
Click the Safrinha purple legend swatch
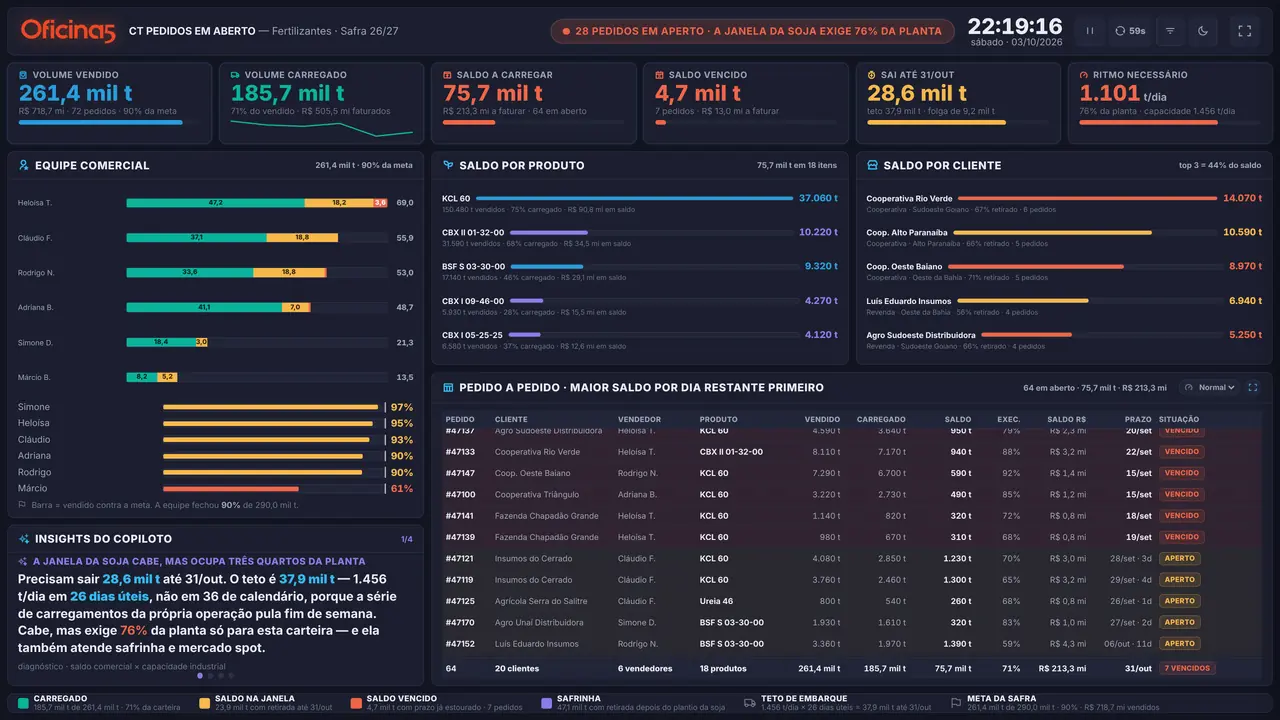(546, 703)
